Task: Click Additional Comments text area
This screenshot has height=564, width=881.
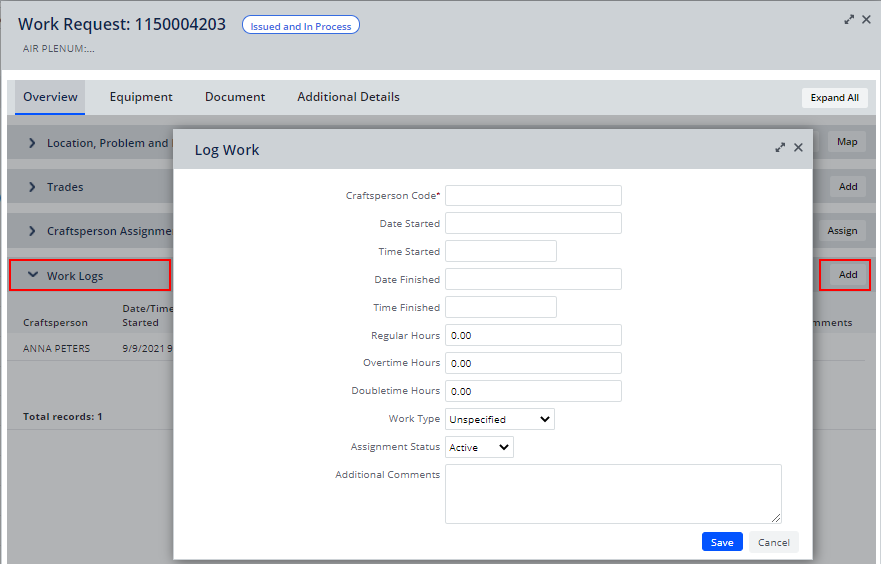Action: (x=613, y=494)
